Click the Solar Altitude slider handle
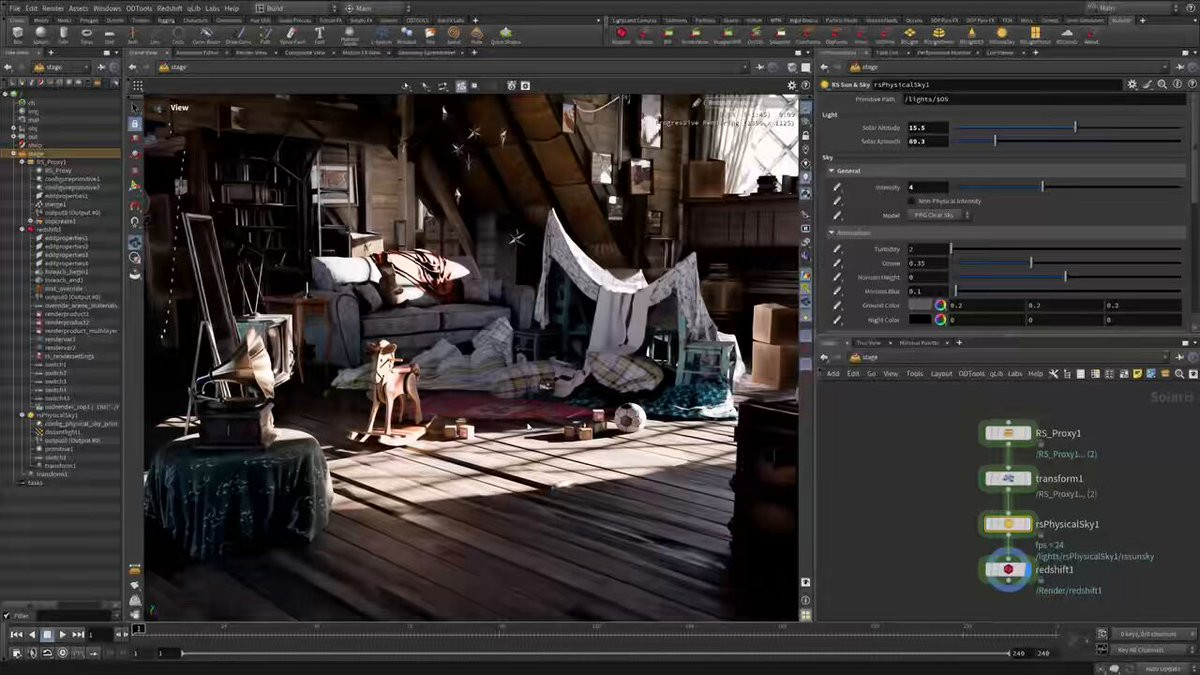The image size is (1200, 675). click(1075, 128)
